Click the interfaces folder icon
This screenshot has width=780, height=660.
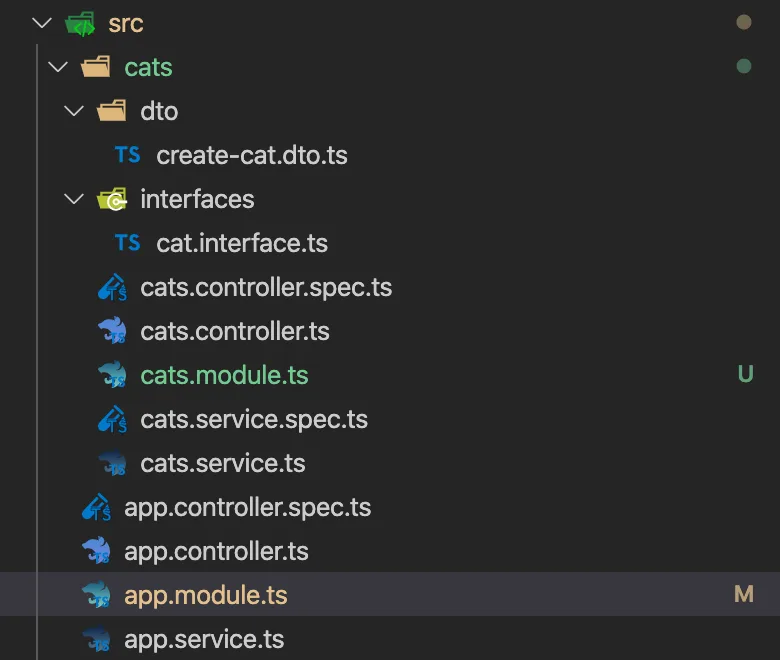click(112, 199)
